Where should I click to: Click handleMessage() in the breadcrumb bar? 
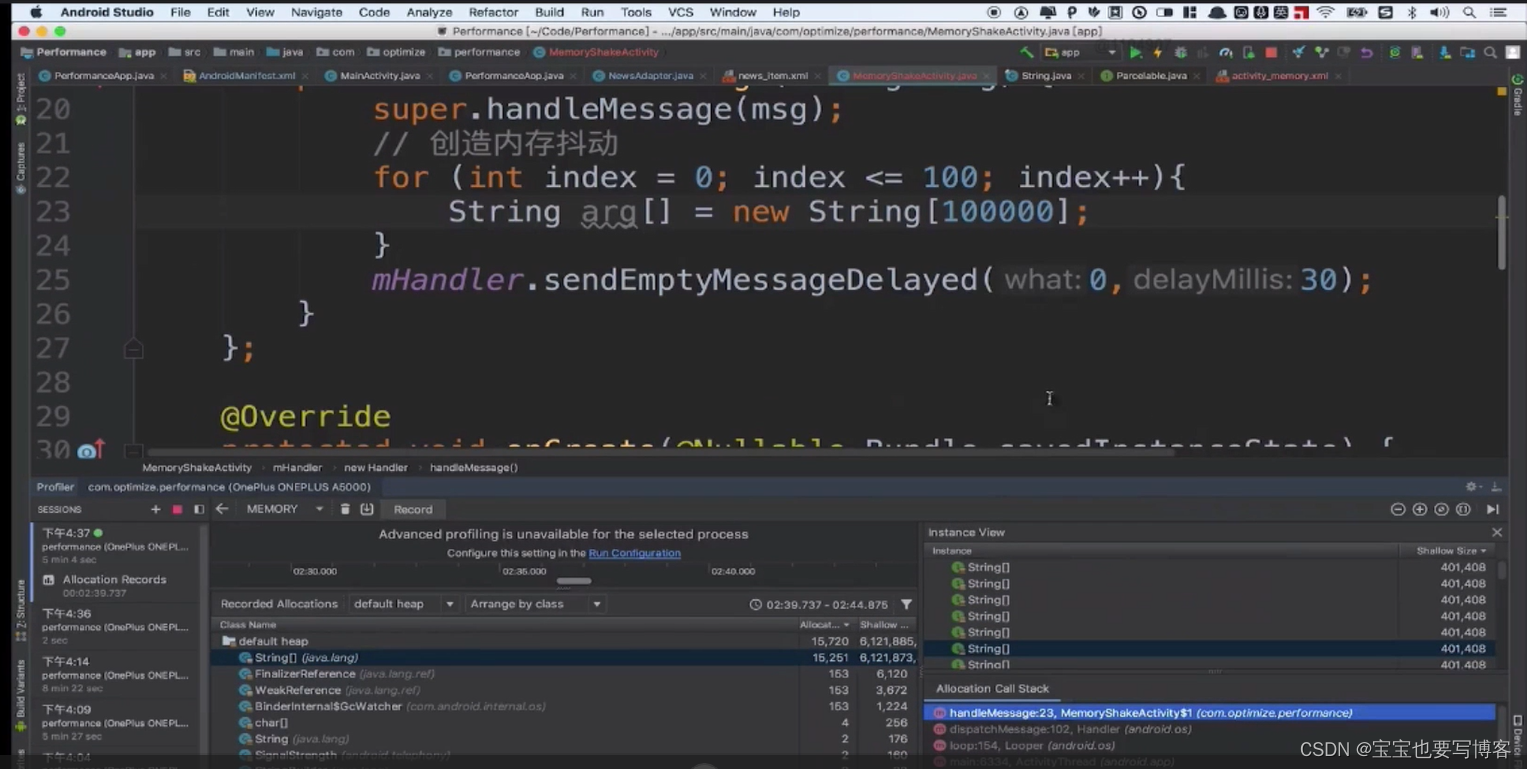473,467
